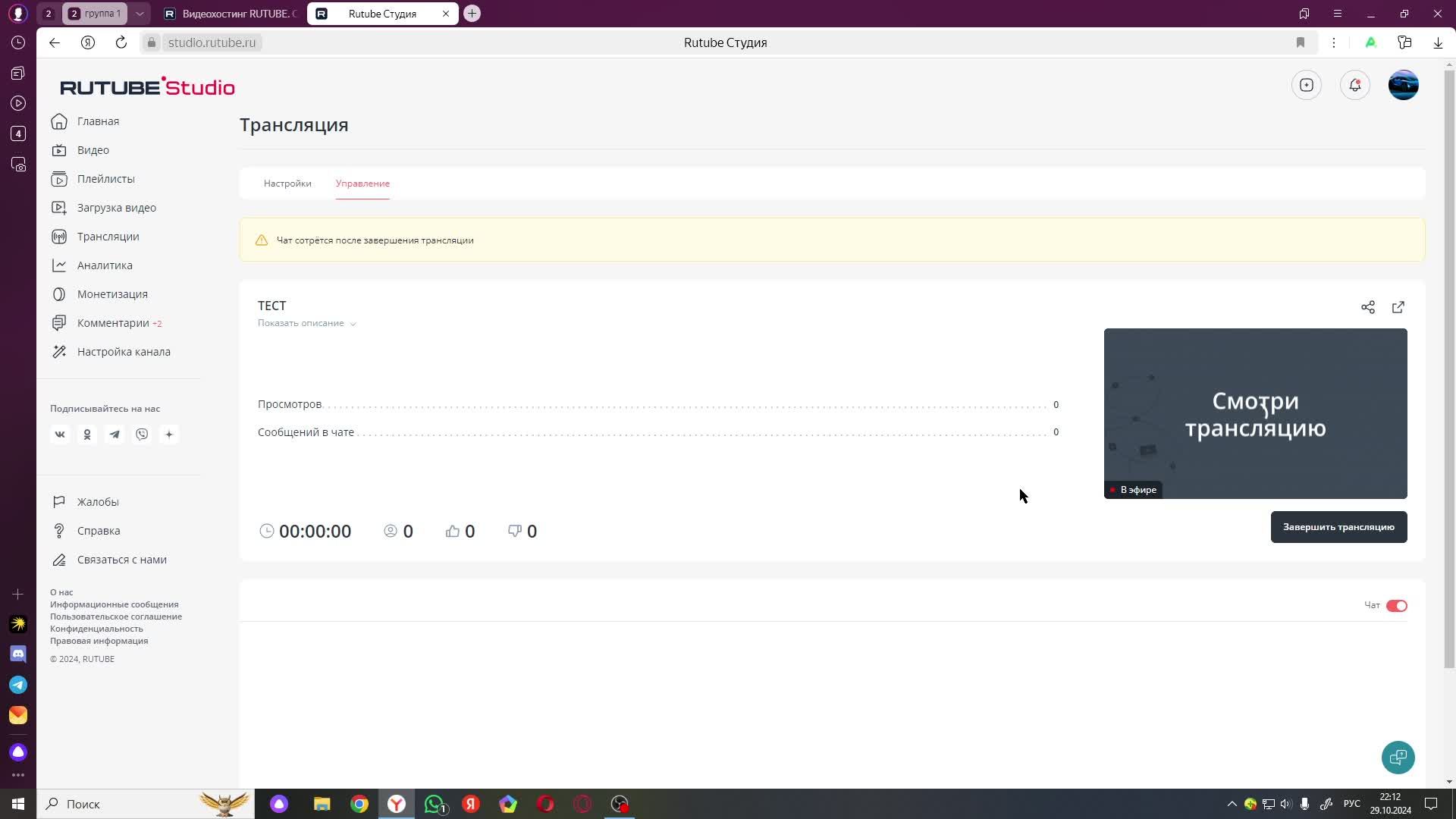This screenshot has width=1456, height=819.
Task: Open the tab group dropdown arrow
Action: tap(140, 14)
